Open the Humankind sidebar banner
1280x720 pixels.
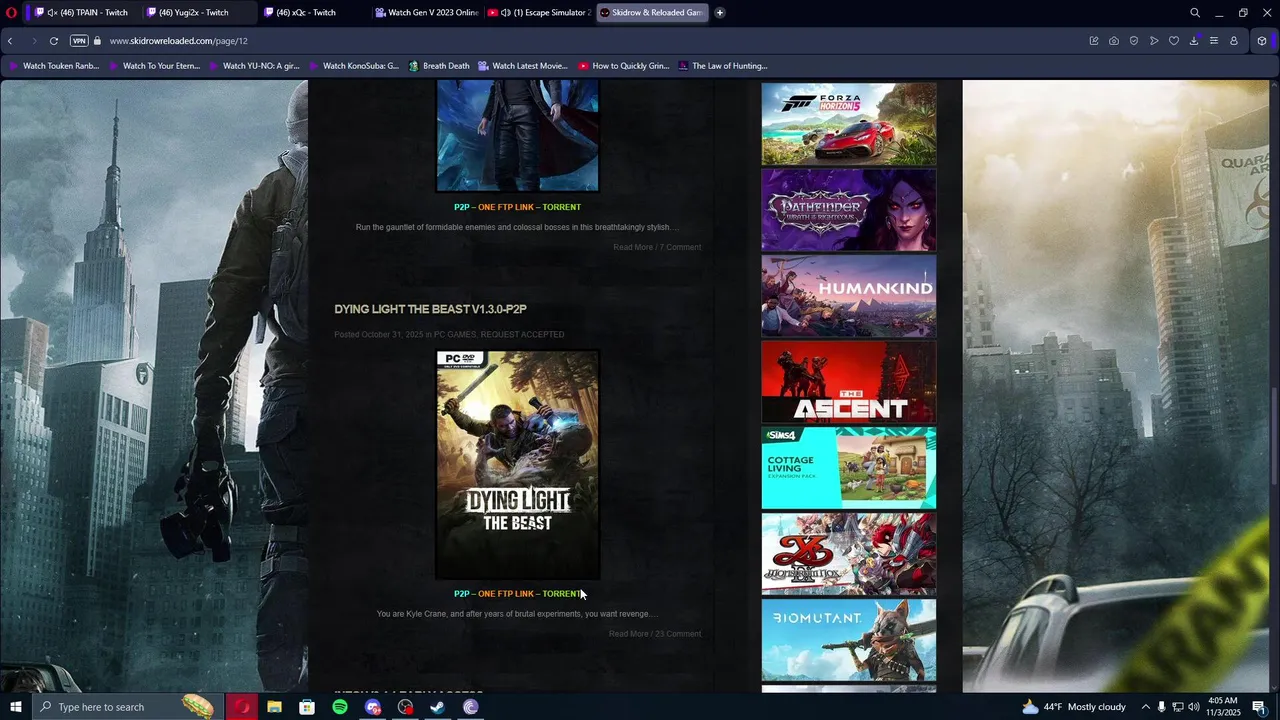(x=849, y=296)
